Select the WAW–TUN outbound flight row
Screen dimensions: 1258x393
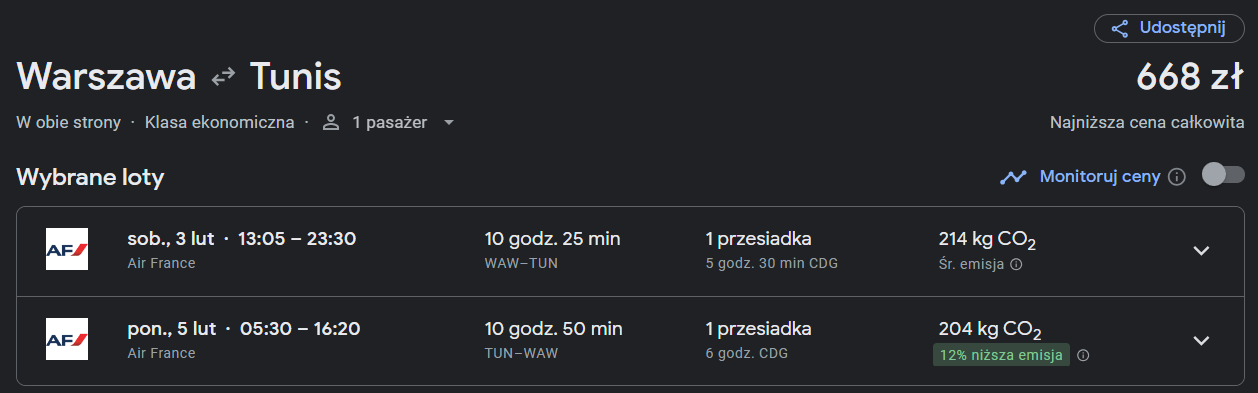pyautogui.click(x=629, y=251)
